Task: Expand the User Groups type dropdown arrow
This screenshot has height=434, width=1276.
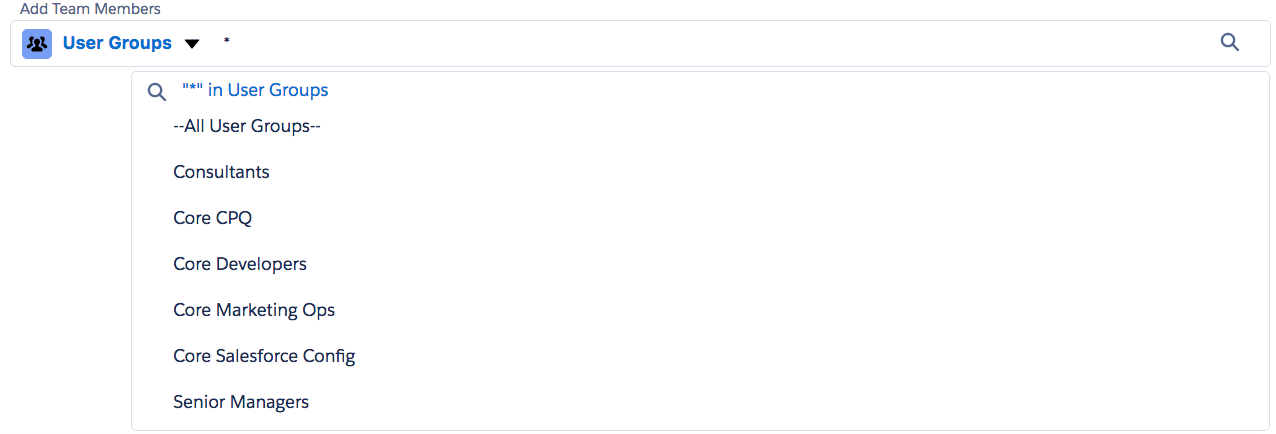Action: pyautogui.click(x=193, y=44)
